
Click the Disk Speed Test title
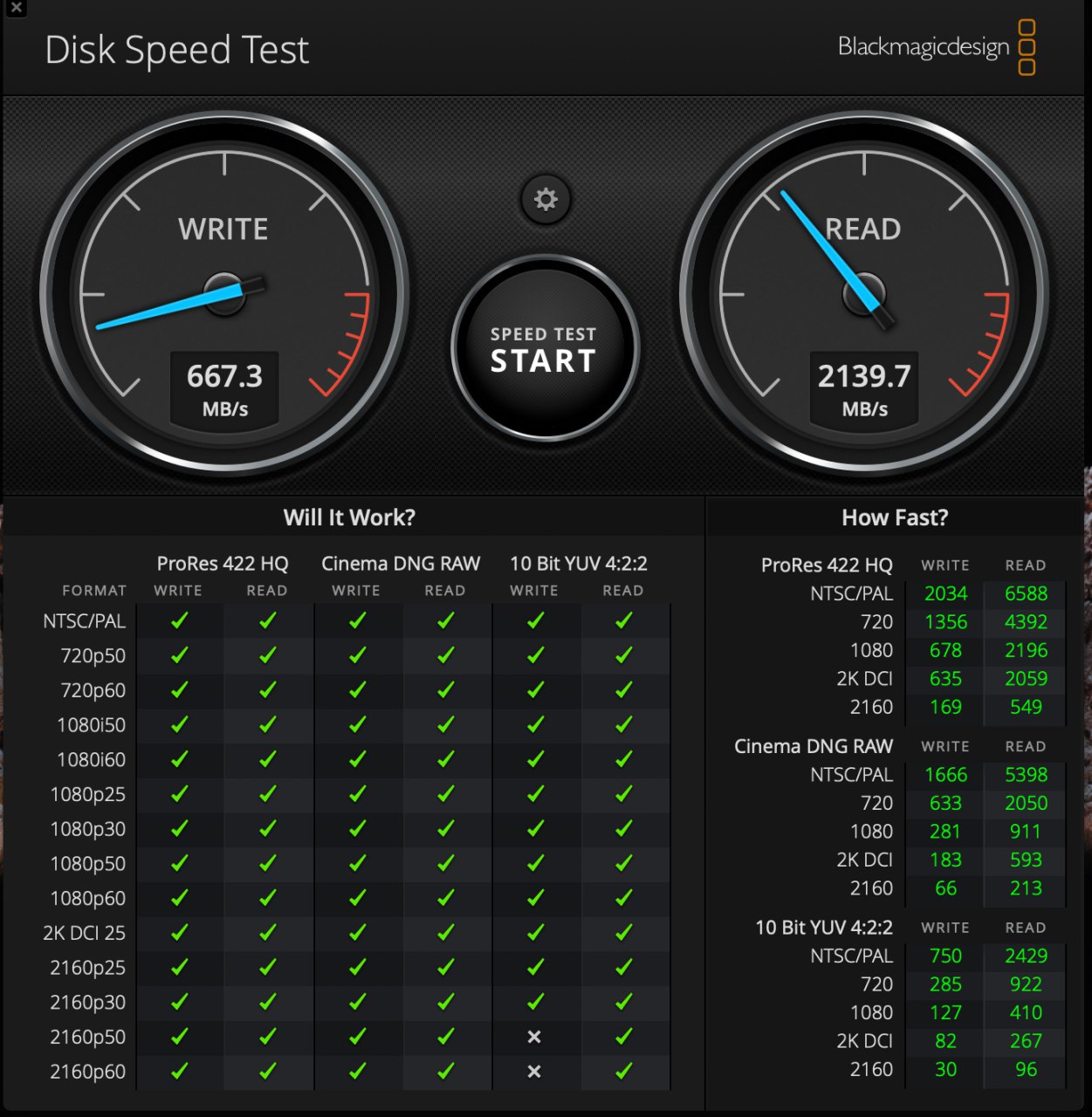(177, 50)
